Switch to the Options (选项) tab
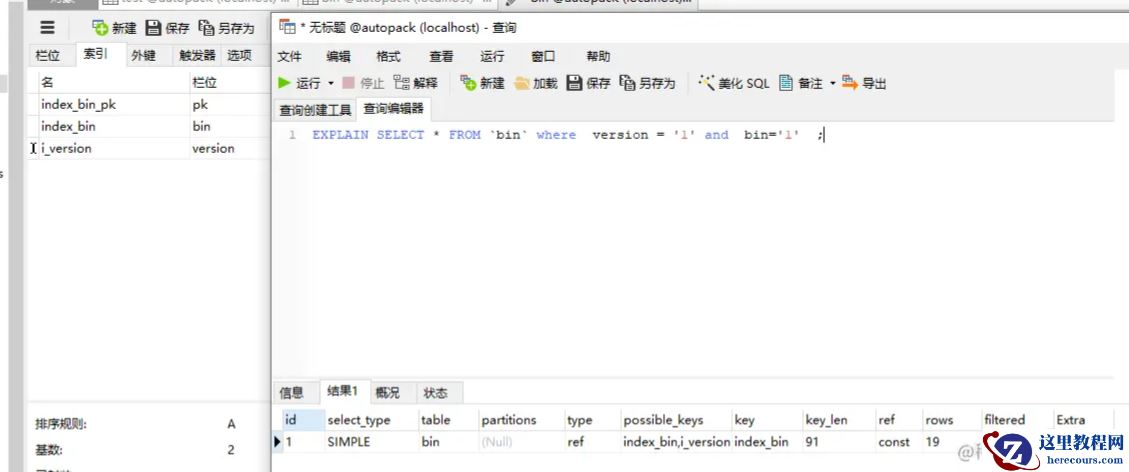Image resolution: width=1129 pixels, height=472 pixels. 240,55
